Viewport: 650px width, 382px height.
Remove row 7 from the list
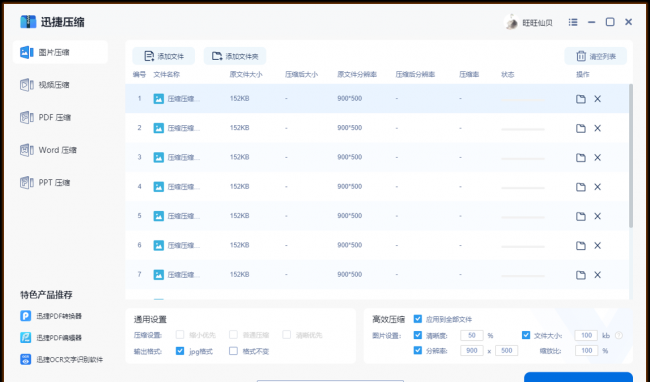point(597,275)
